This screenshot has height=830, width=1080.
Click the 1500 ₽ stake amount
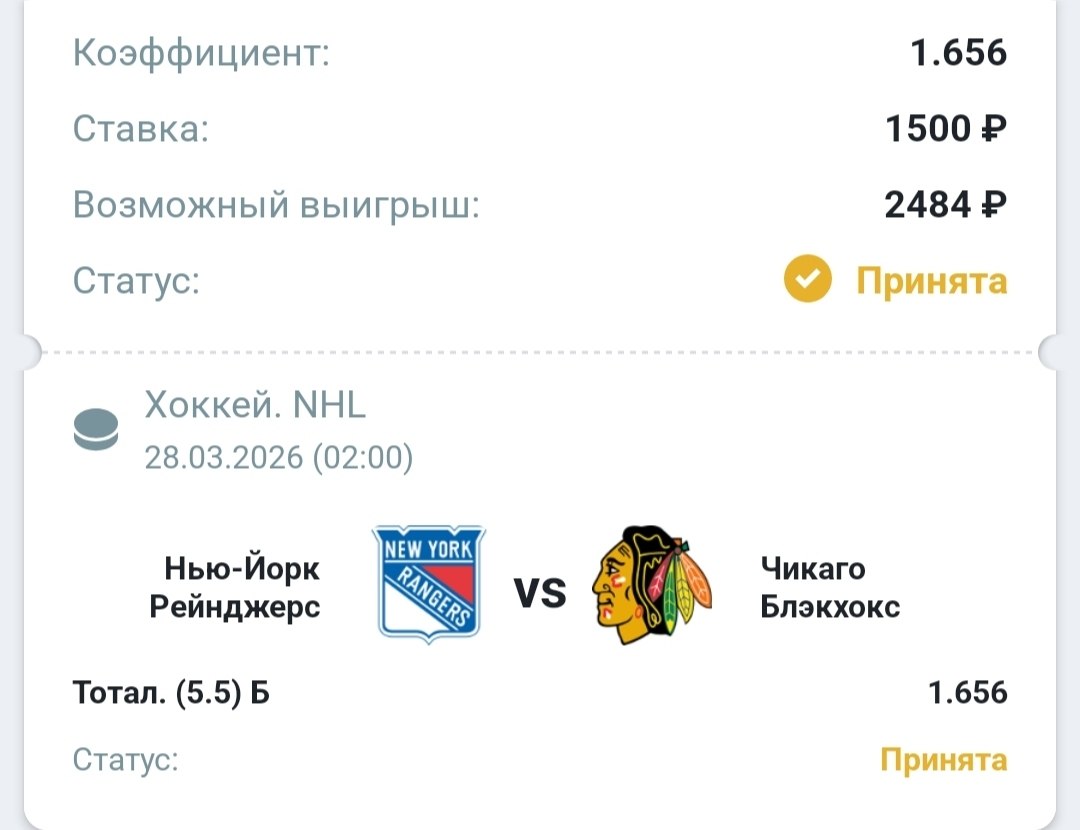click(946, 129)
